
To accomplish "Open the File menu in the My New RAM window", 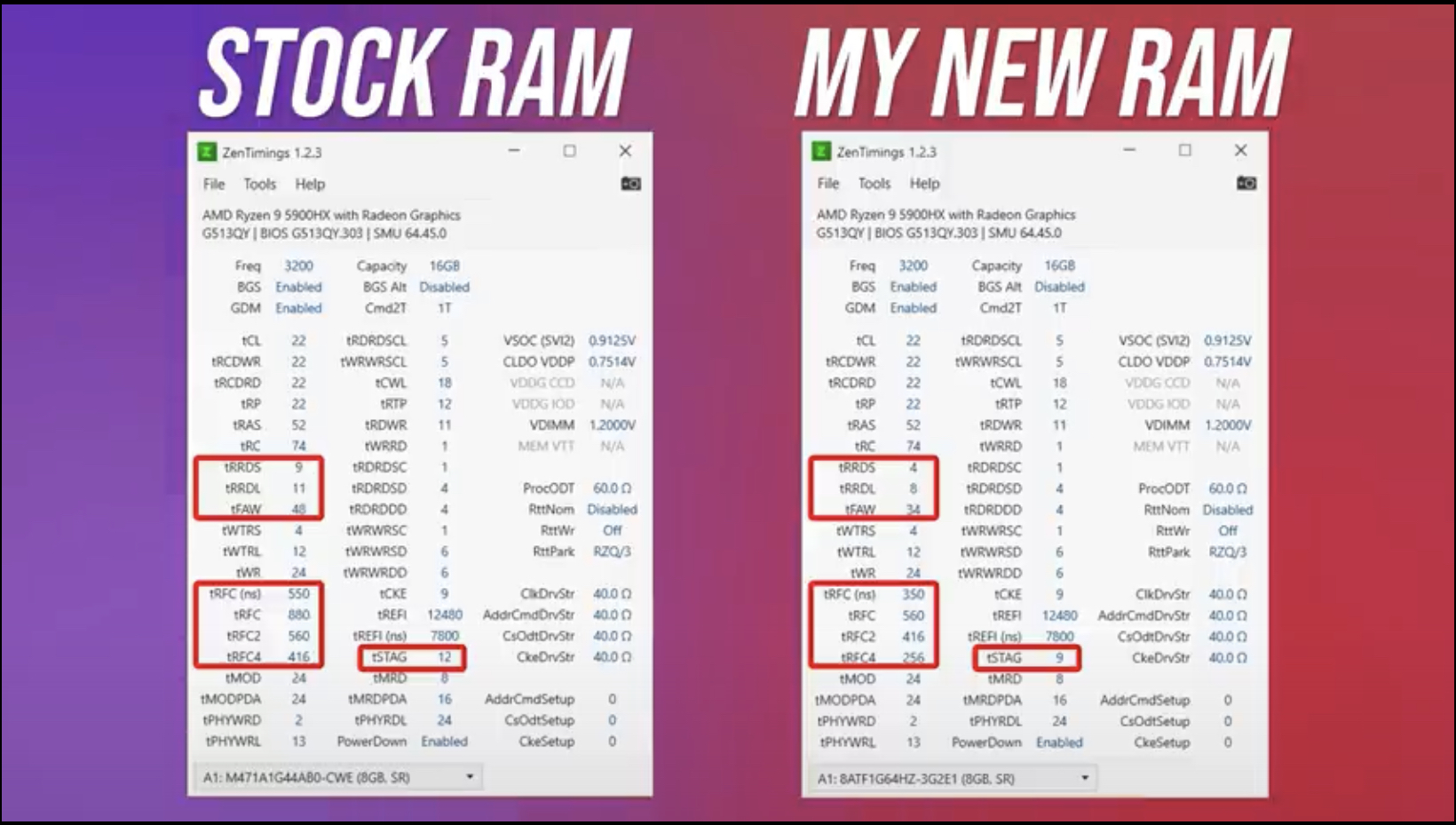I will pos(828,183).
